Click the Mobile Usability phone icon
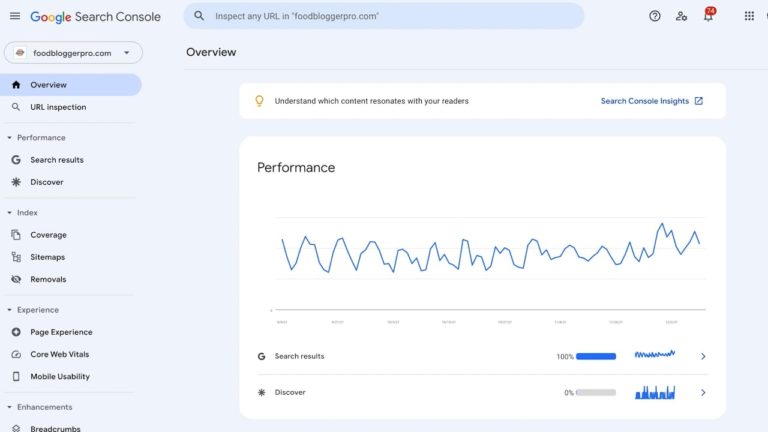The height and width of the screenshot is (432, 768). (x=16, y=376)
